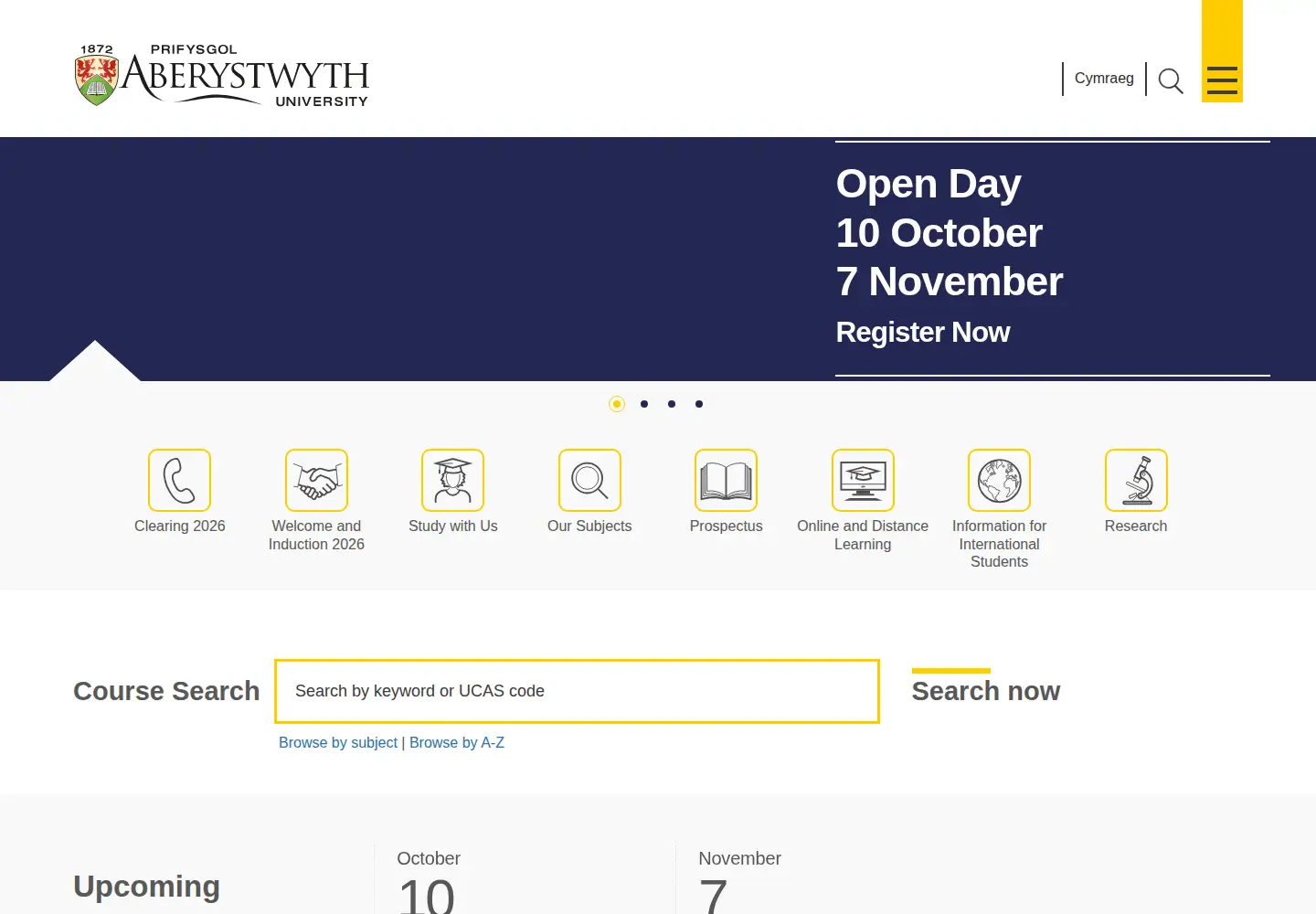
Task: Click the Online and Distance Learning monitor icon
Action: coord(863,480)
